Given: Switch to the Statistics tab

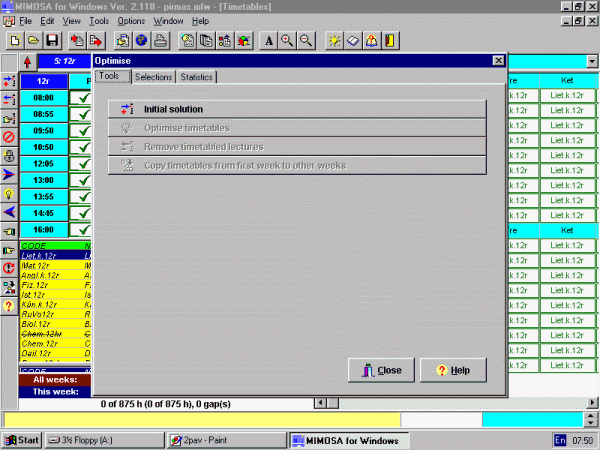Looking at the screenshot, I should coord(196,77).
